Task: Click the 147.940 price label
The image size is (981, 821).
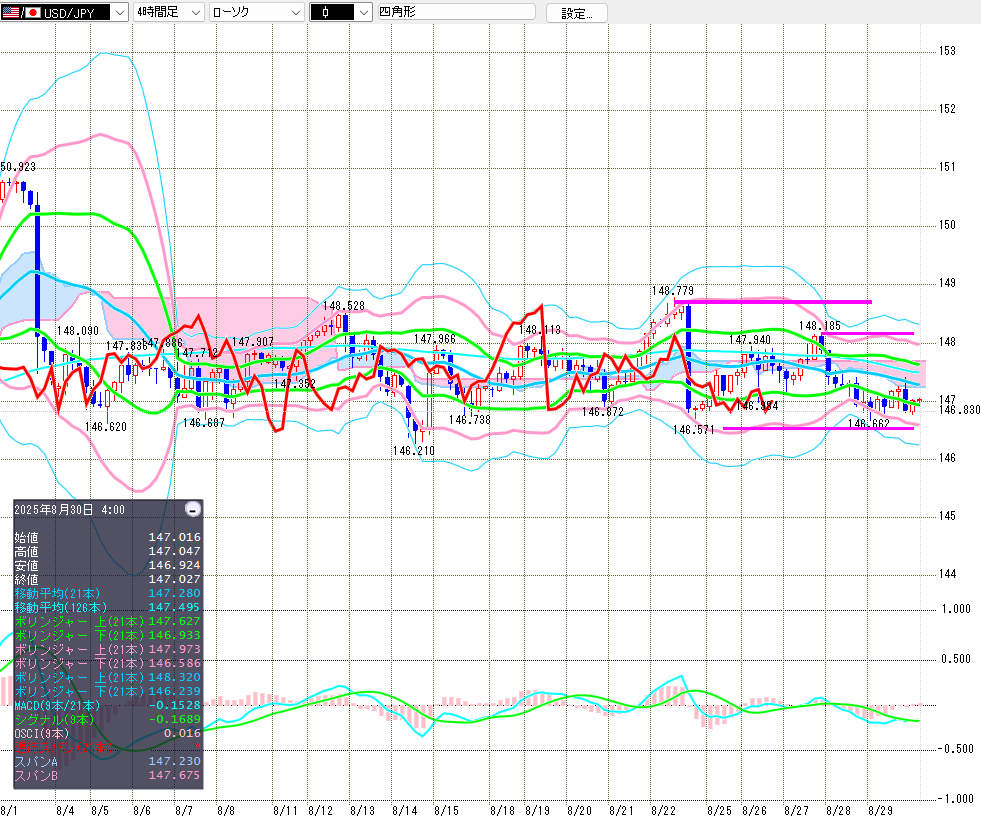Action: [x=750, y=340]
